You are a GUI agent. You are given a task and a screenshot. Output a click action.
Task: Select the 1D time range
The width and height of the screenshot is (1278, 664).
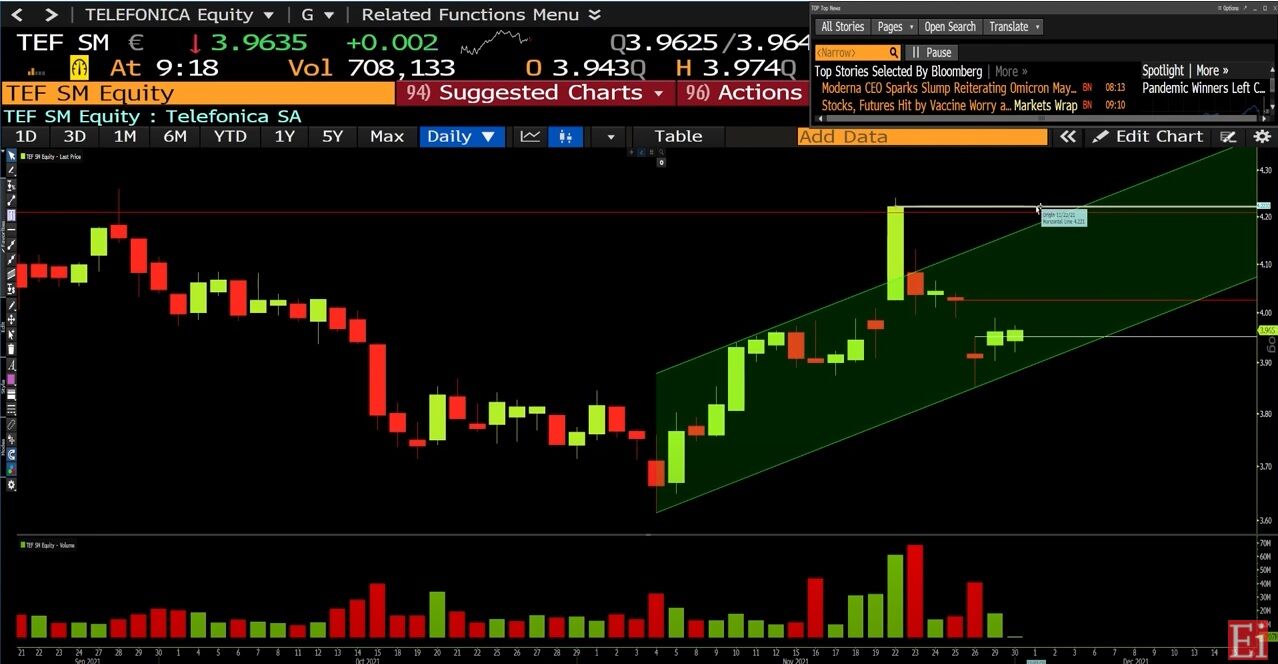pyautogui.click(x=26, y=137)
